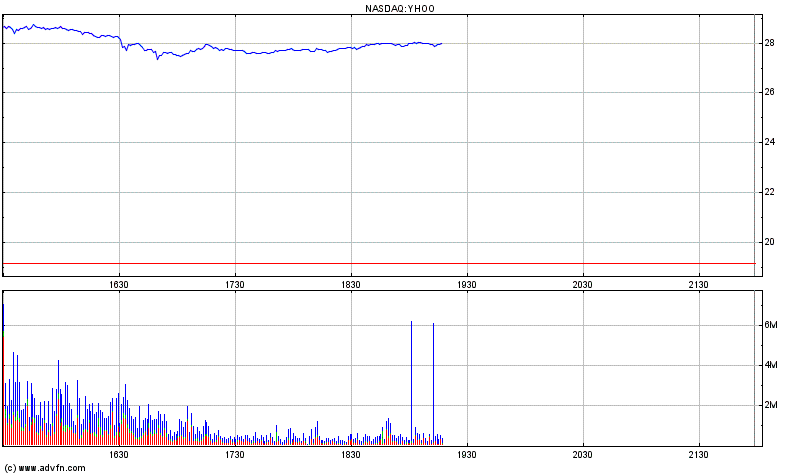Image resolution: width=800 pixels, height=475 pixels.
Task: Click the NASDAQ:YHOO chart title
Action: [400, 8]
